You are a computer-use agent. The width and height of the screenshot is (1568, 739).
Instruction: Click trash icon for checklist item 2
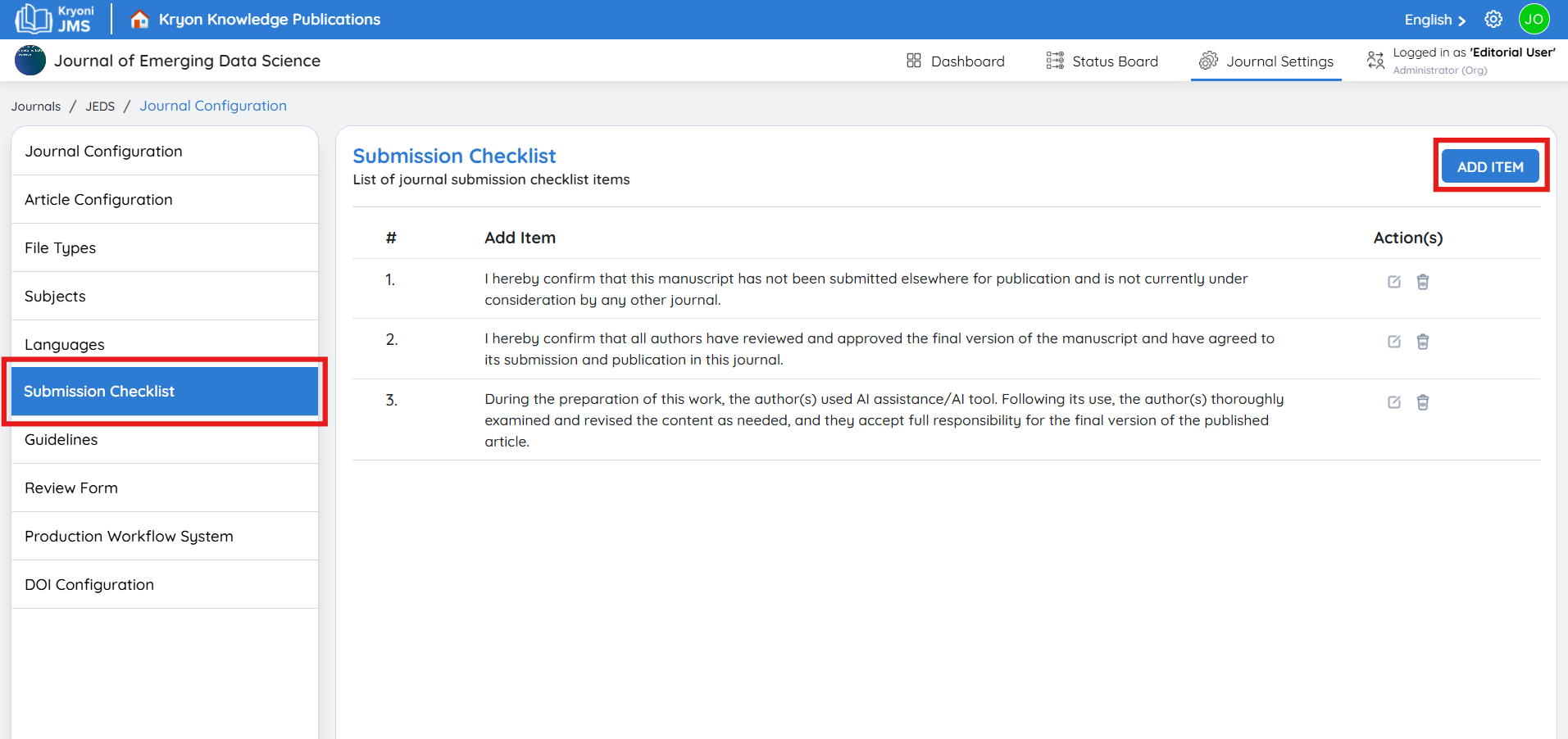pos(1423,342)
